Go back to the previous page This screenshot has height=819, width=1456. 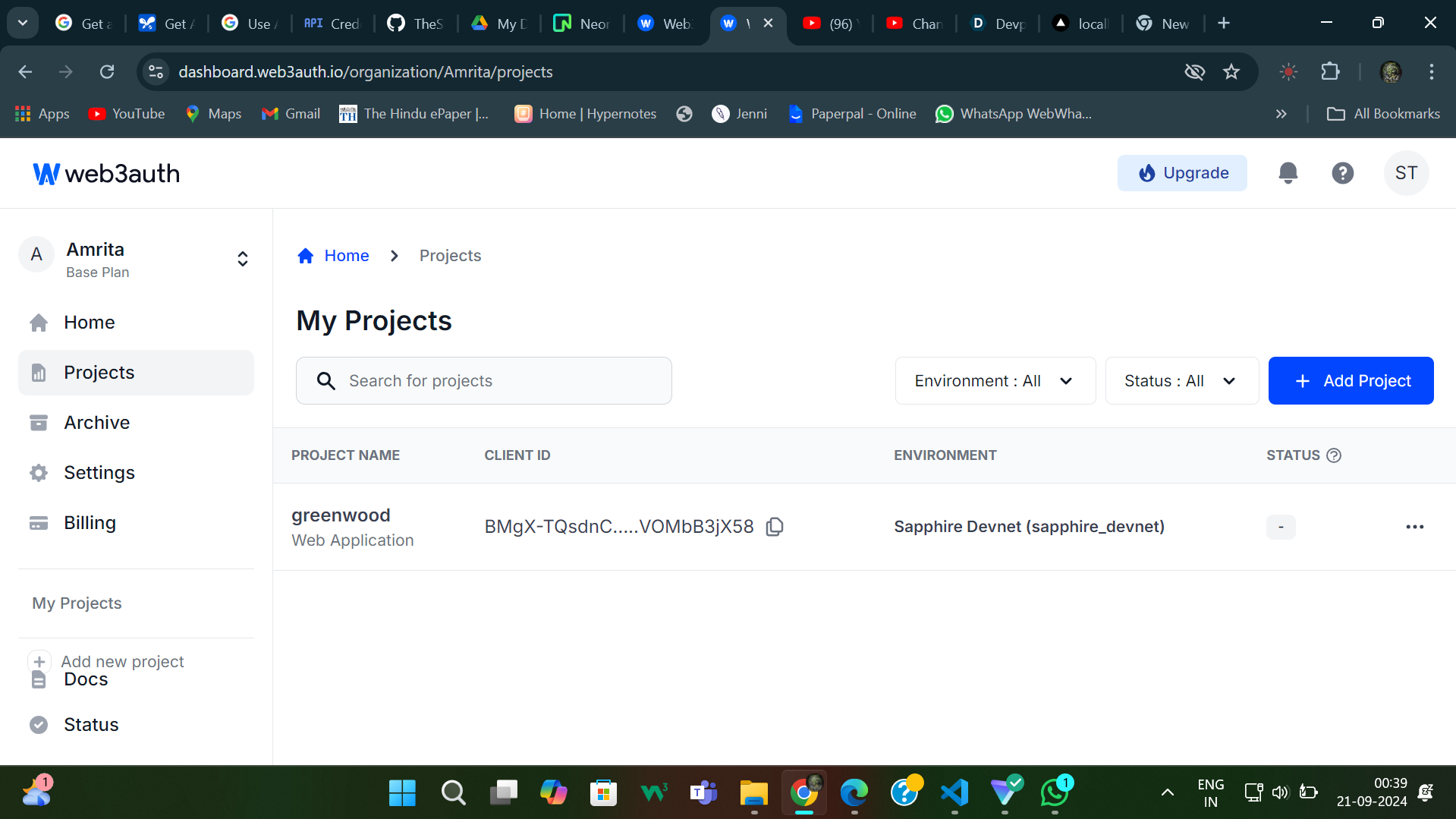click(x=25, y=72)
